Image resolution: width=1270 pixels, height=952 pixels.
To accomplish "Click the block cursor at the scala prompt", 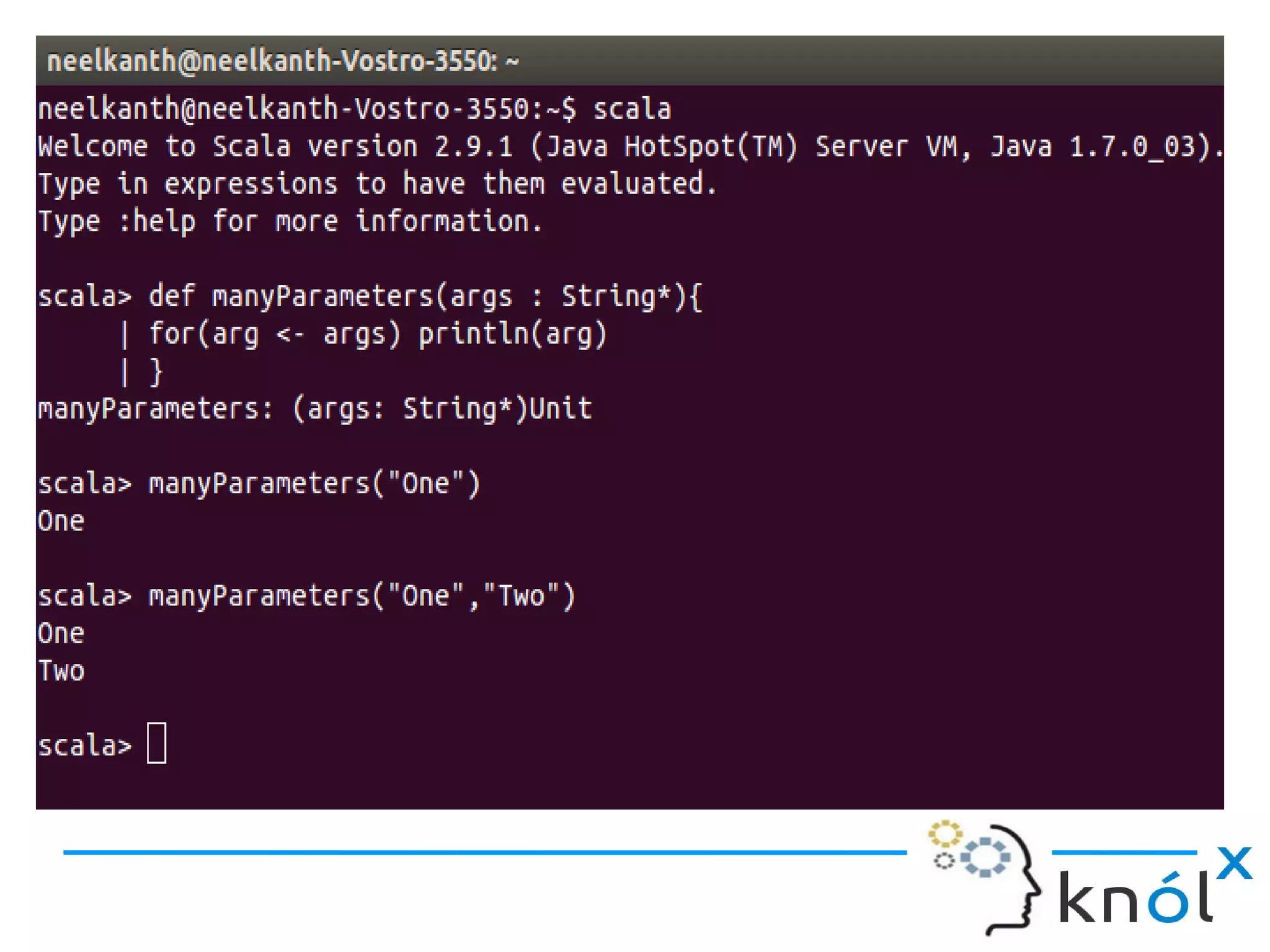I will point(156,743).
